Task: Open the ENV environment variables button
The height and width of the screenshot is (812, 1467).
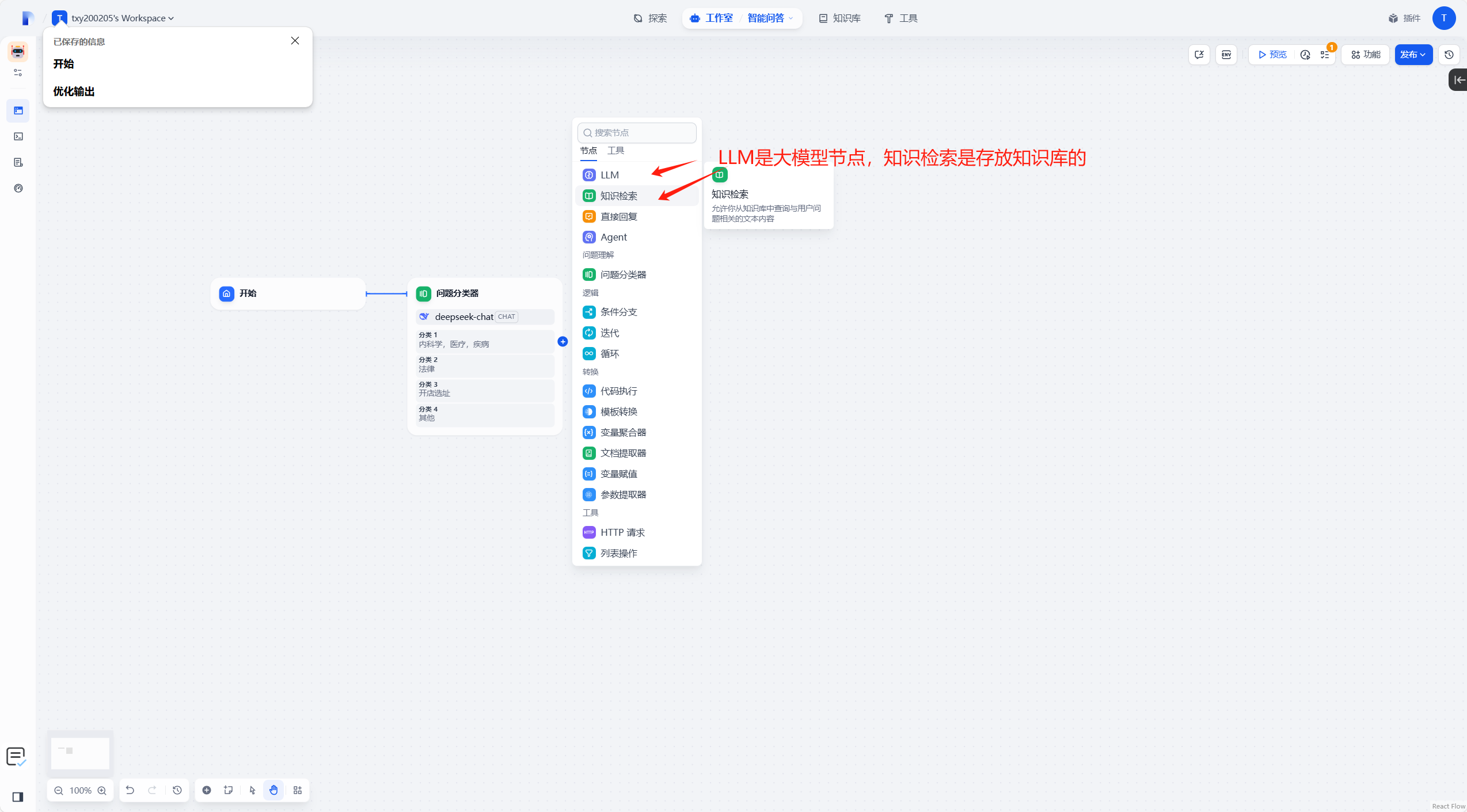Action: click(x=1226, y=55)
